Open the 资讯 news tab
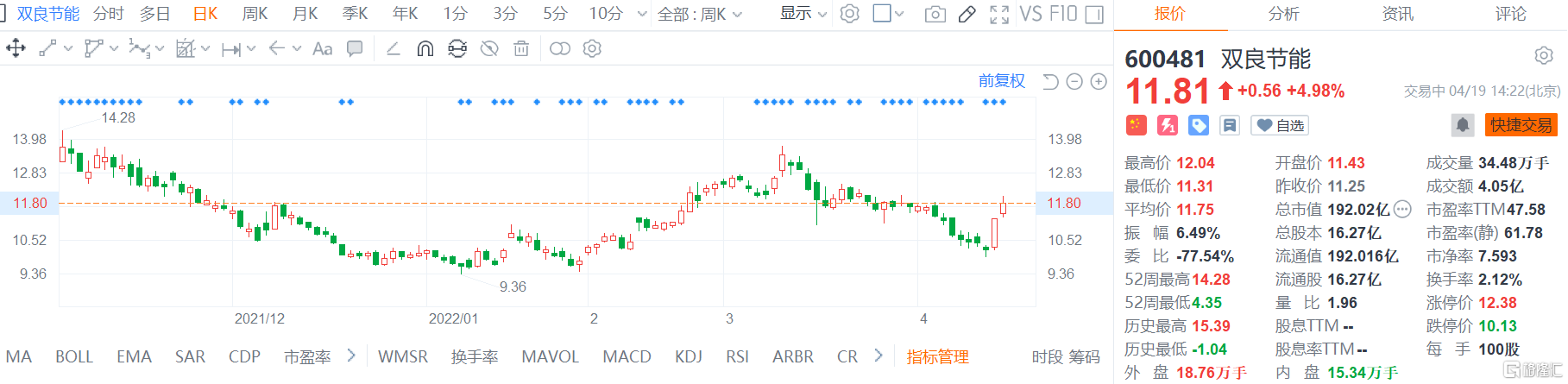Image resolution: width=1568 pixels, height=384 pixels. 1397,14
